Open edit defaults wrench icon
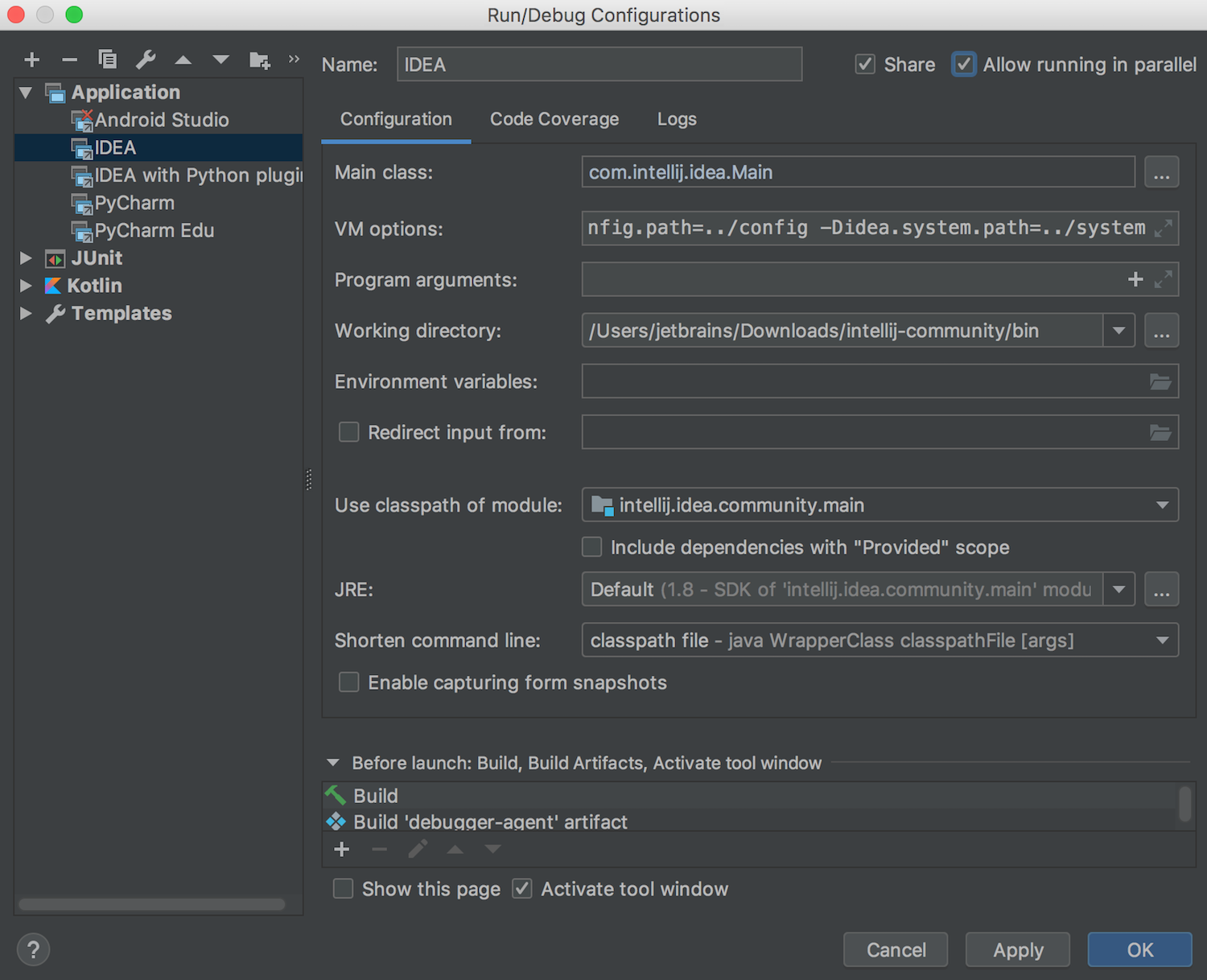This screenshot has height=980, width=1207. click(x=146, y=59)
